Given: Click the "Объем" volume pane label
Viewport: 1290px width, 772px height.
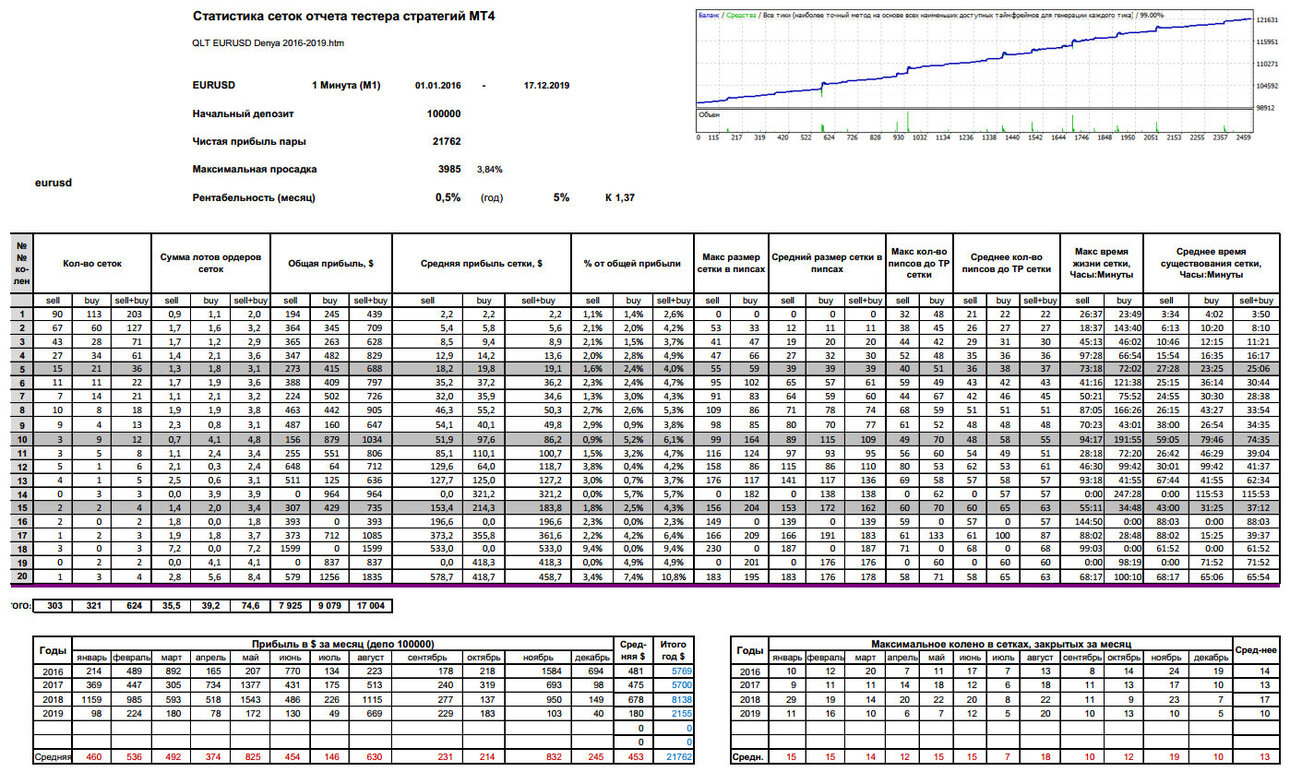Looking at the screenshot, I should (708, 115).
